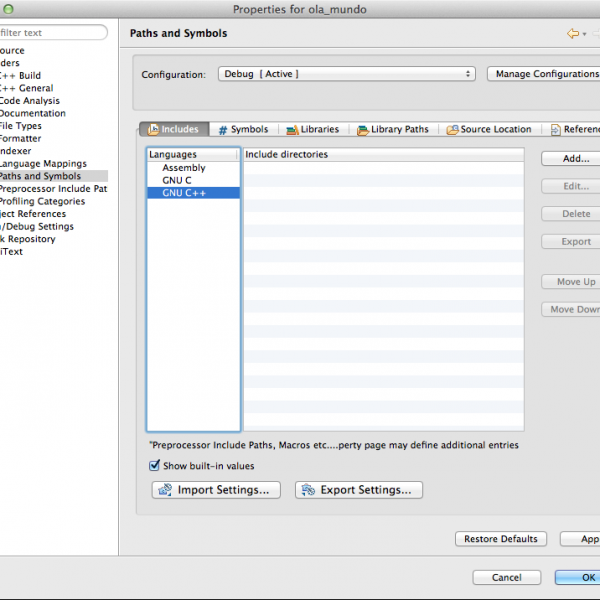Image resolution: width=600 pixels, height=600 pixels.
Task: Click the Export button
Action: click(x=571, y=241)
